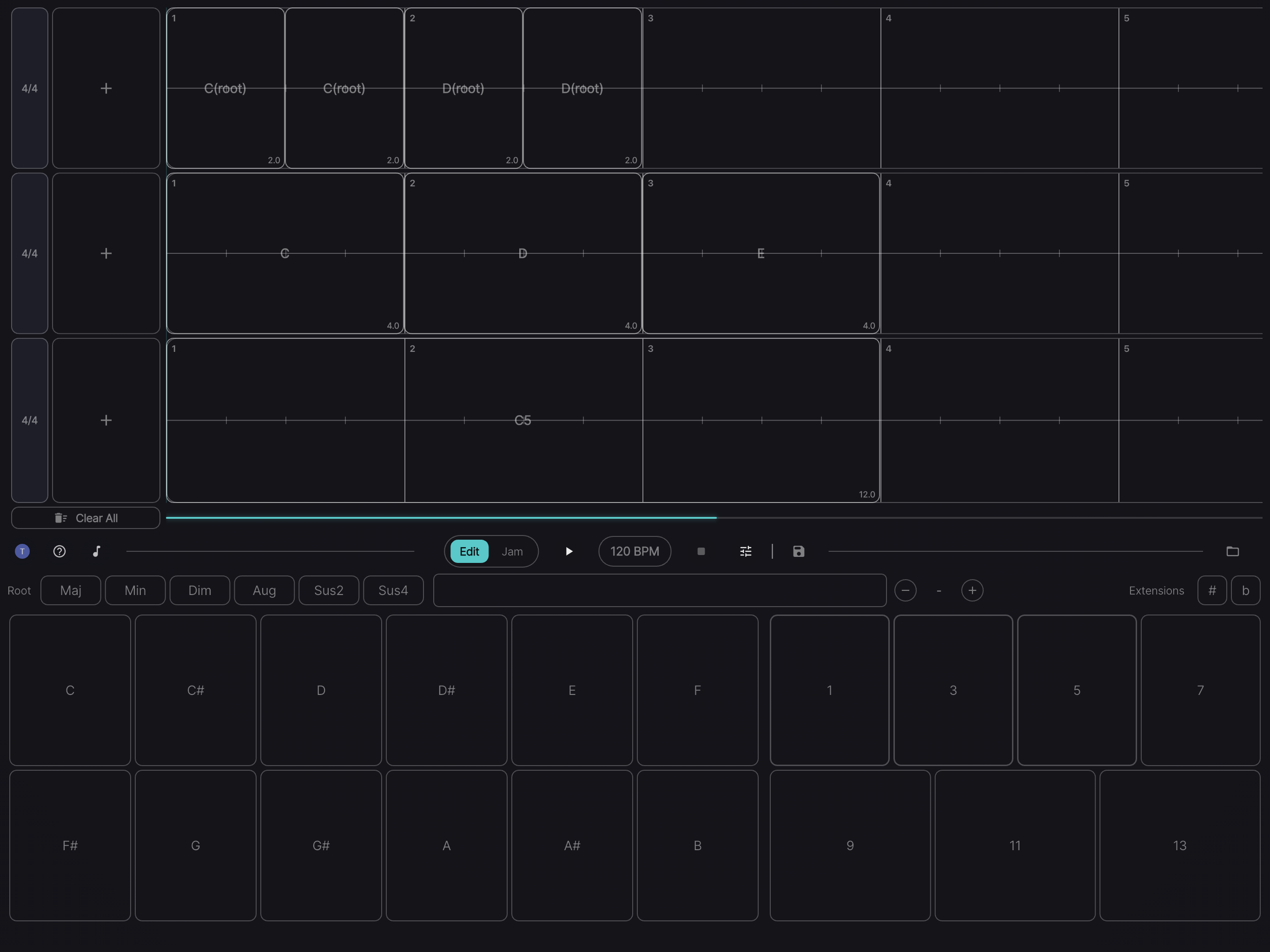
Task: Select the Sus4 chord quality
Action: pyautogui.click(x=393, y=590)
